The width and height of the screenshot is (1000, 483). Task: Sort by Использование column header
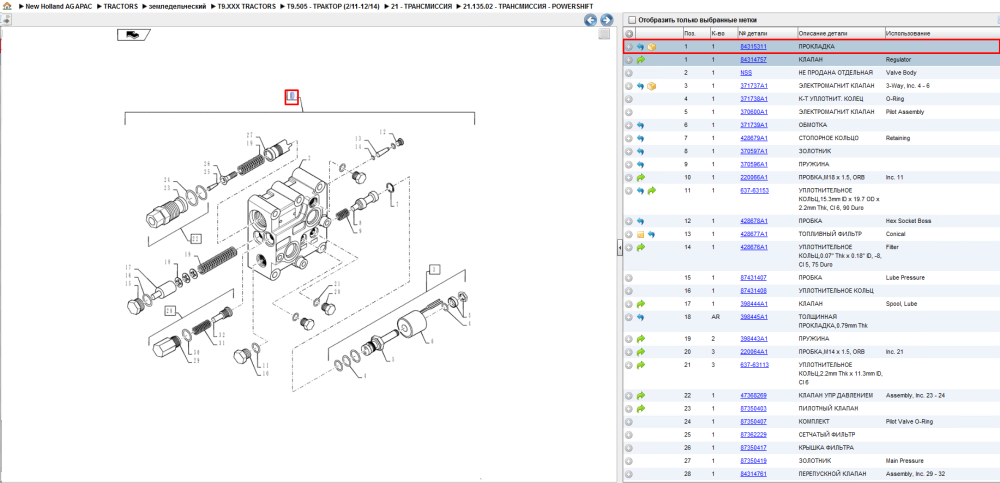(x=908, y=33)
